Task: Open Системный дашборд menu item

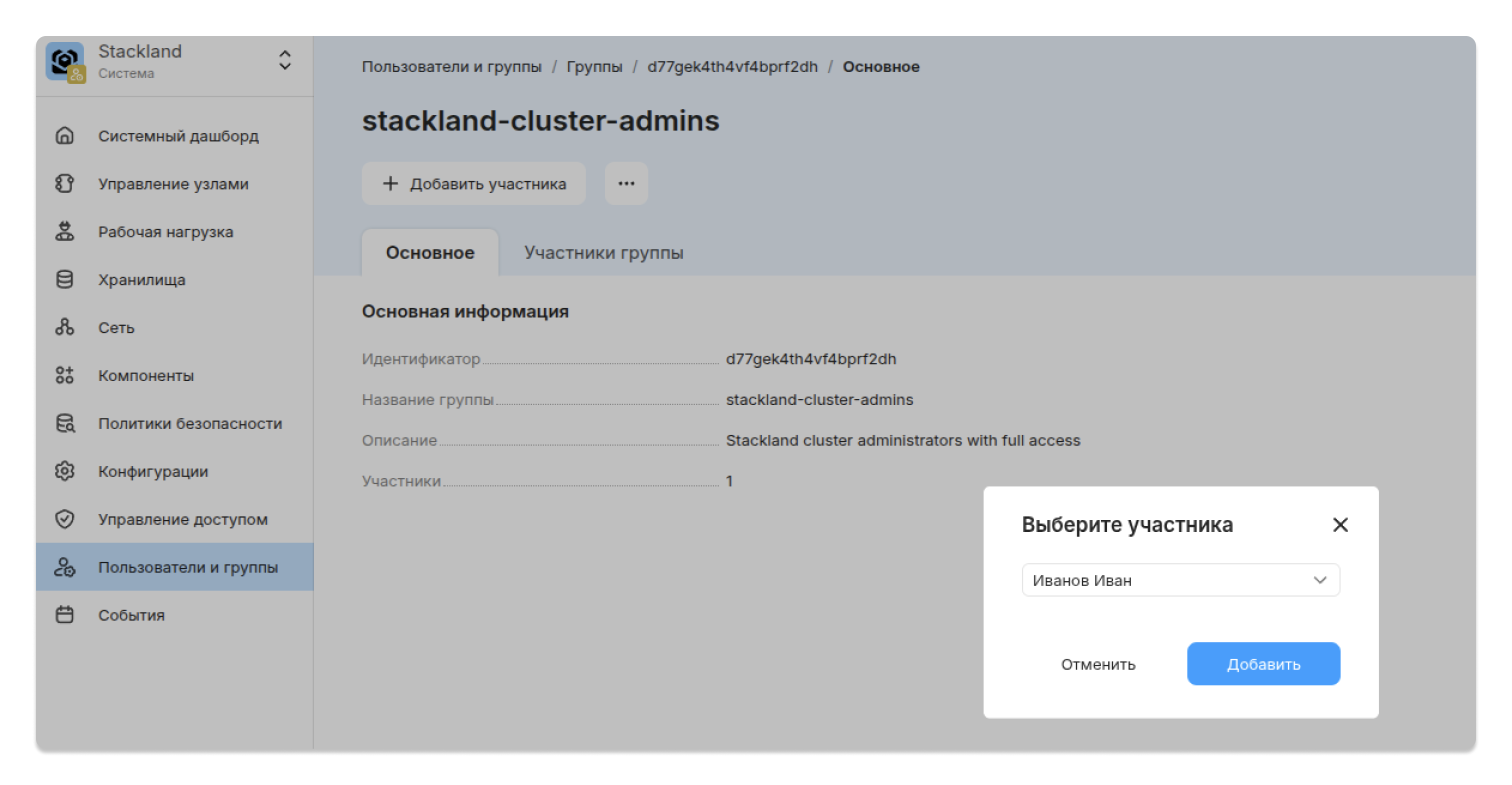Action: (x=174, y=135)
